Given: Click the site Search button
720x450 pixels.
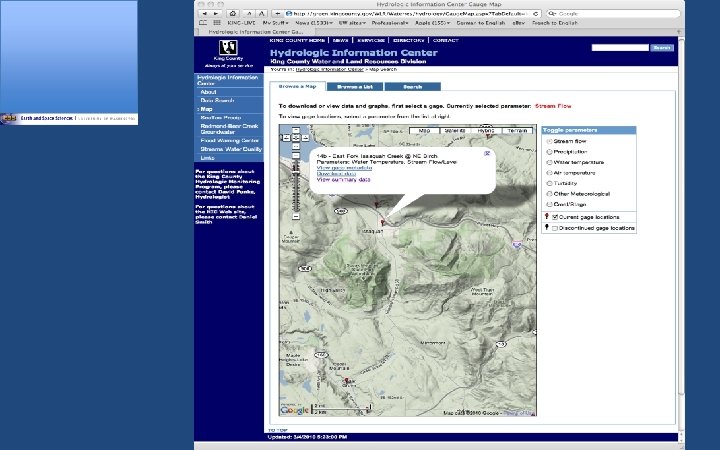Looking at the screenshot, I should click(x=662, y=48).
